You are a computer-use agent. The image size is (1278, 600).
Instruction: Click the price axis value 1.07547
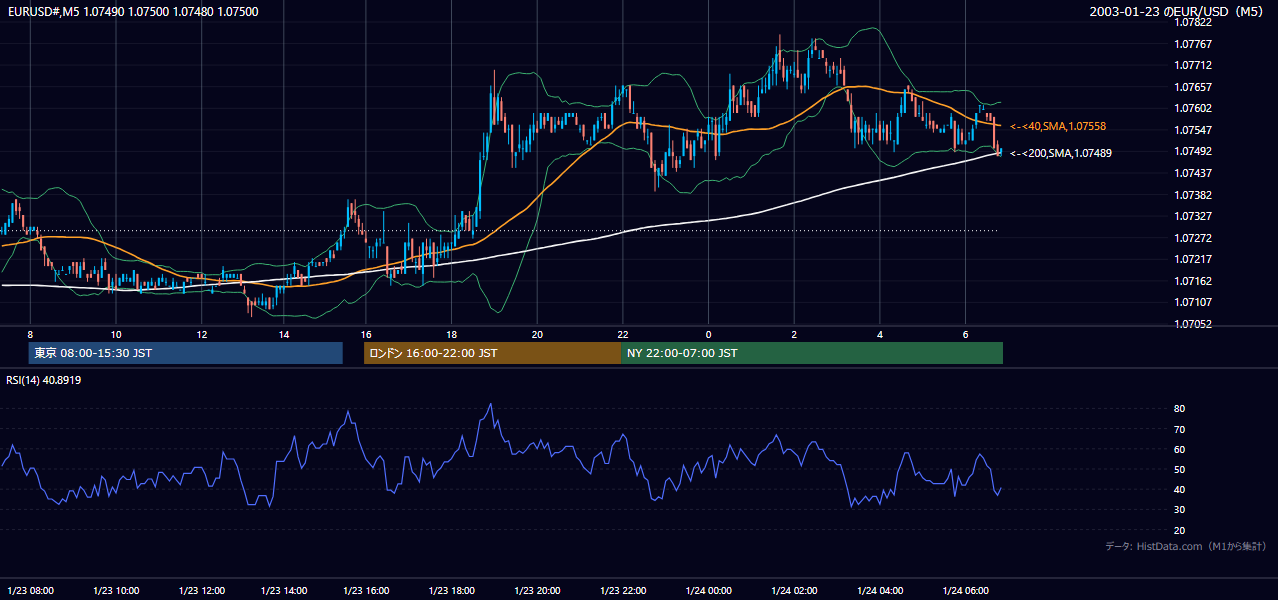(x=1192, y=130)
